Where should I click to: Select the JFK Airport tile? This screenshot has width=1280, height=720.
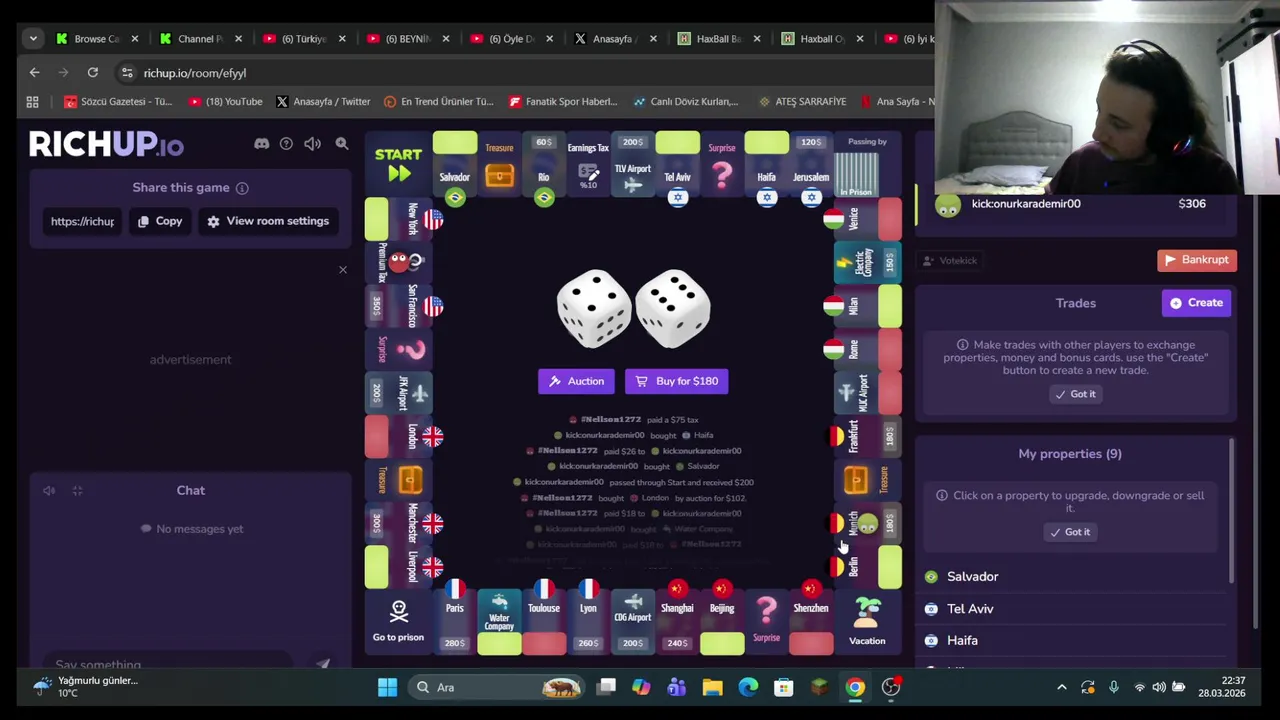398,393
